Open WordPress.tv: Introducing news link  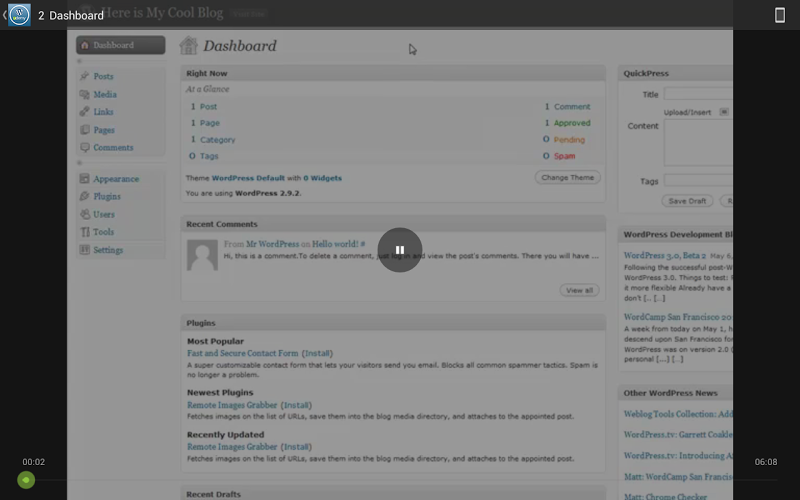coord(678,456)
